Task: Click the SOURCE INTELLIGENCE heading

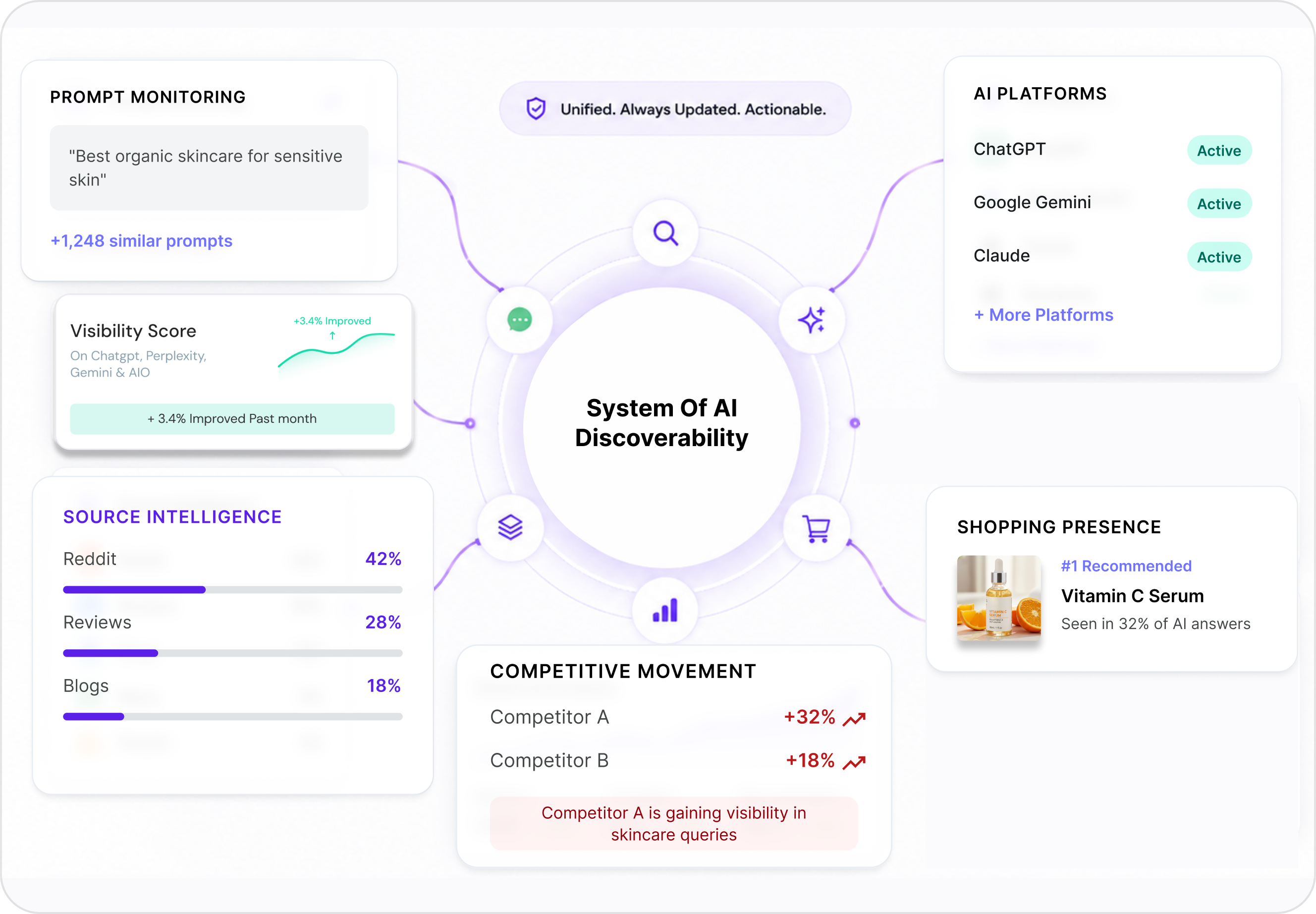Action: coord(172,516)
